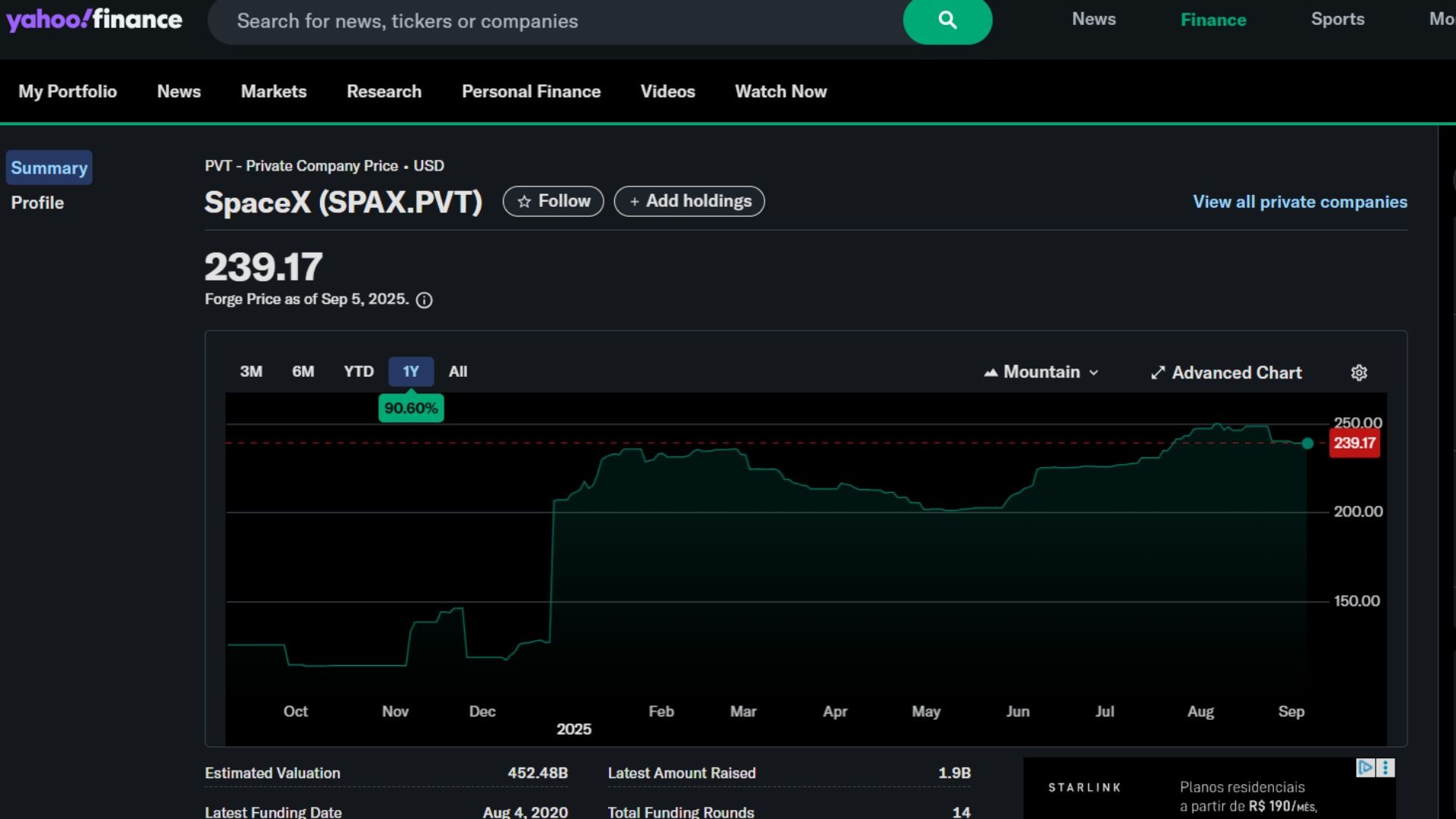Click the AdChoices icon on Starlink ad
This screenshot has height=819, width=1456.
(1365, 767)
